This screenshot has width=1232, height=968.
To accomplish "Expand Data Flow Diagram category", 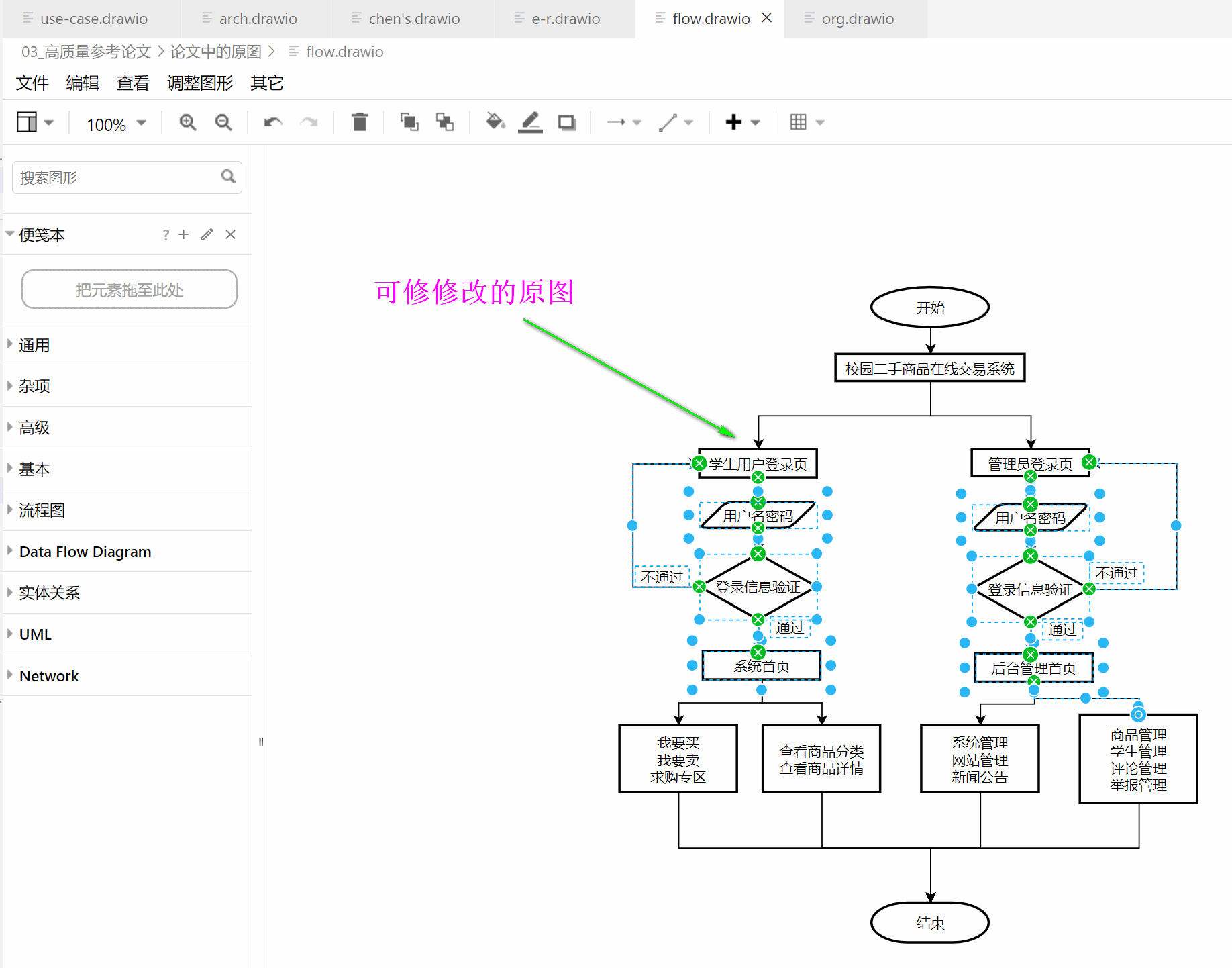I will click(127, 552).
